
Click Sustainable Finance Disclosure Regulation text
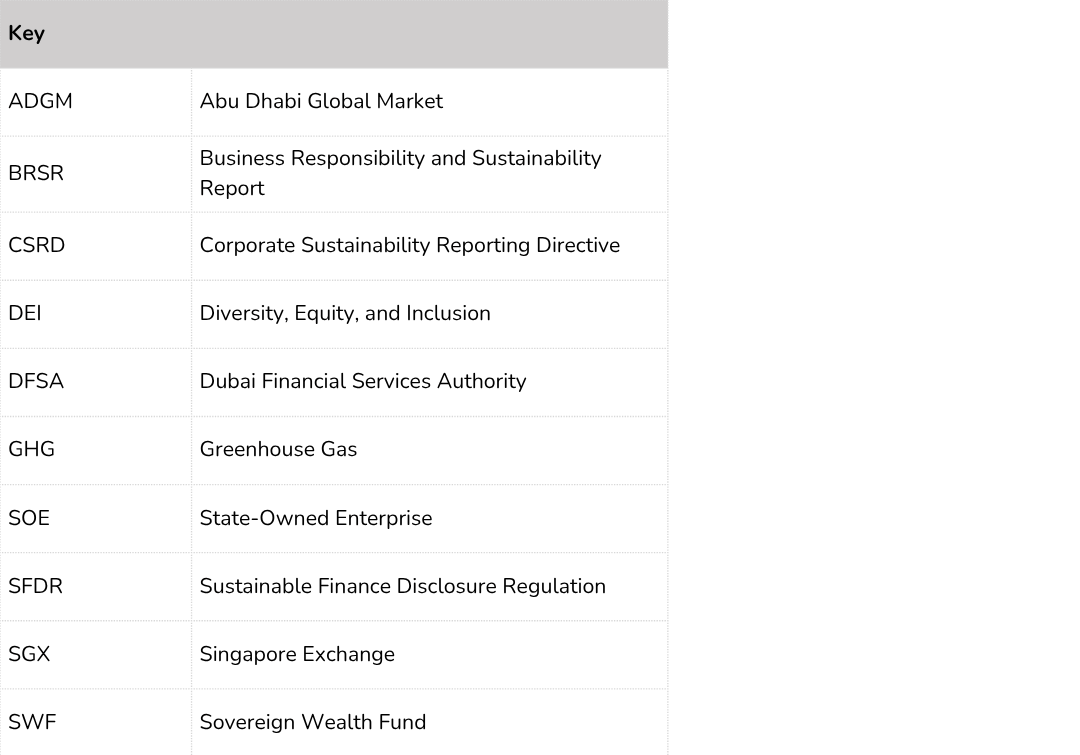pos(403,586)
